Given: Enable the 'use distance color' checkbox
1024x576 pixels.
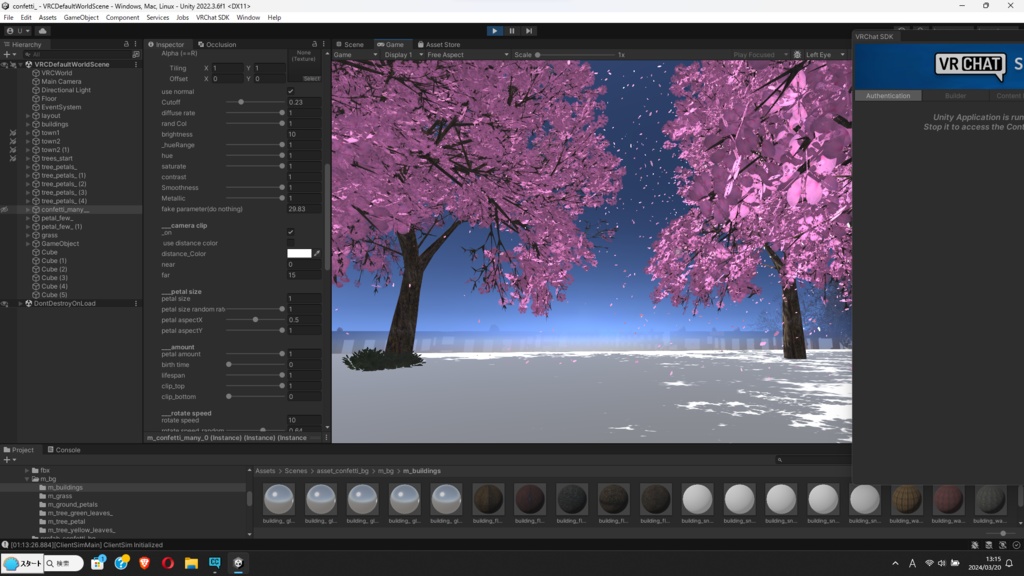Looking at the screenshot, I should 291,243.
